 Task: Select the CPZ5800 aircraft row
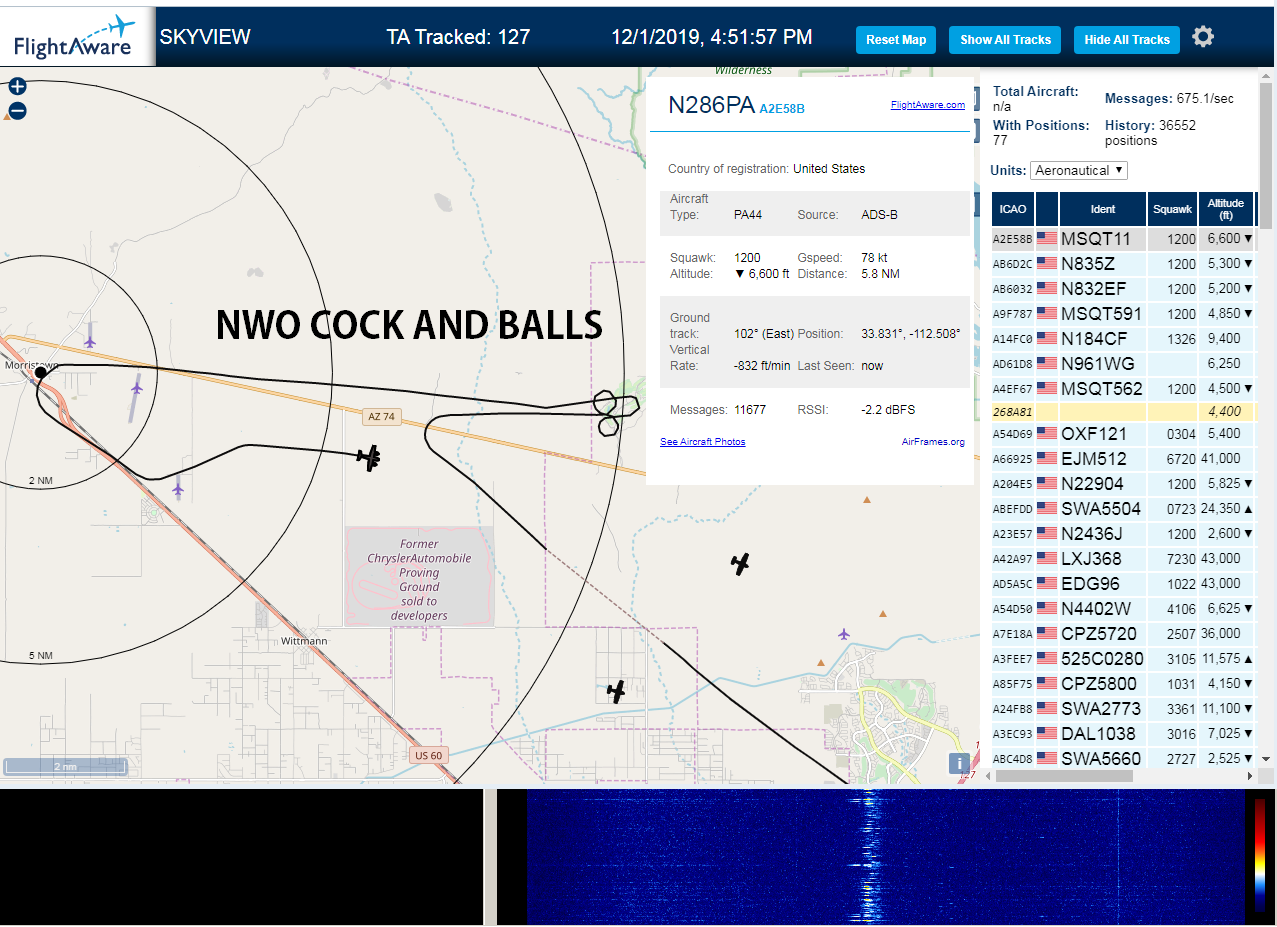point(1123,683)
